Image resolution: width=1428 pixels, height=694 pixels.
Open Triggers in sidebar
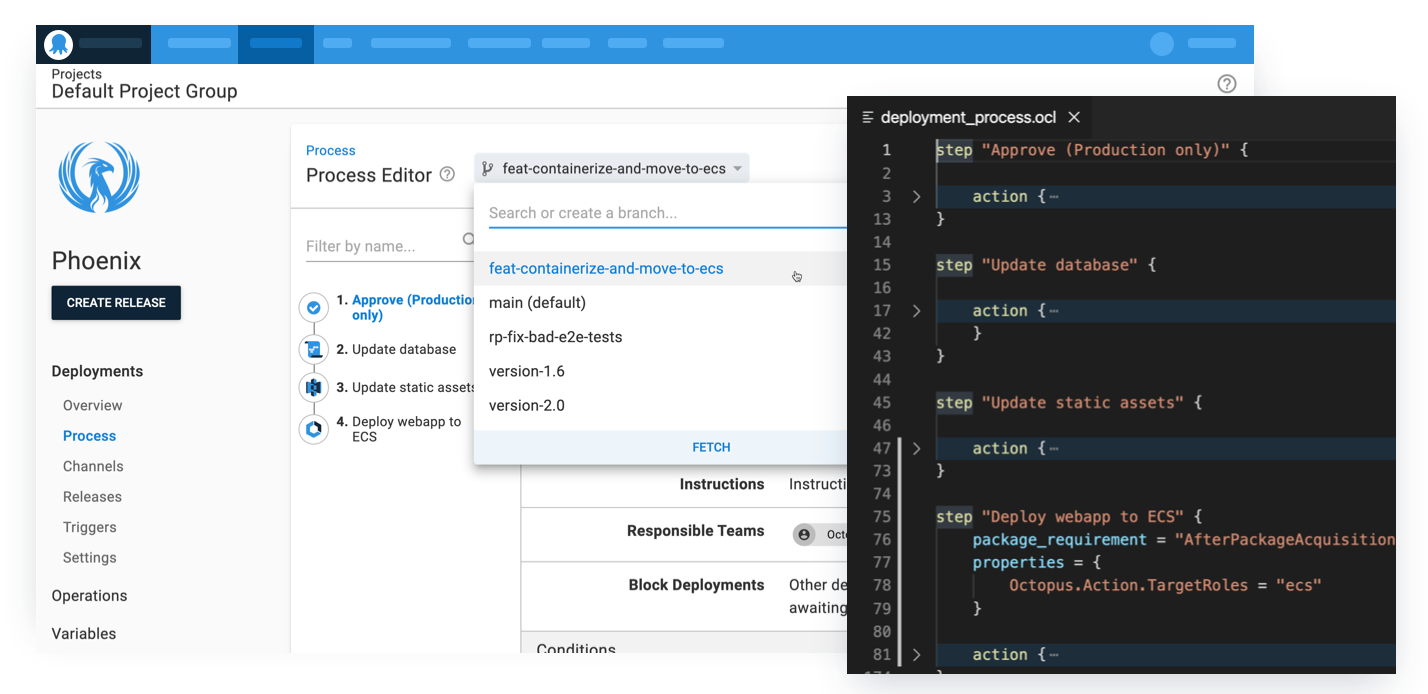click(89, 527)
